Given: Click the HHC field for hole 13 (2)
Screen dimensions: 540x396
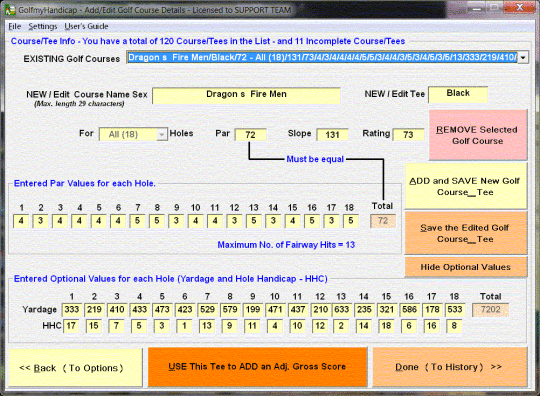Looking at the screenshot, I should [x=341, y=326].
